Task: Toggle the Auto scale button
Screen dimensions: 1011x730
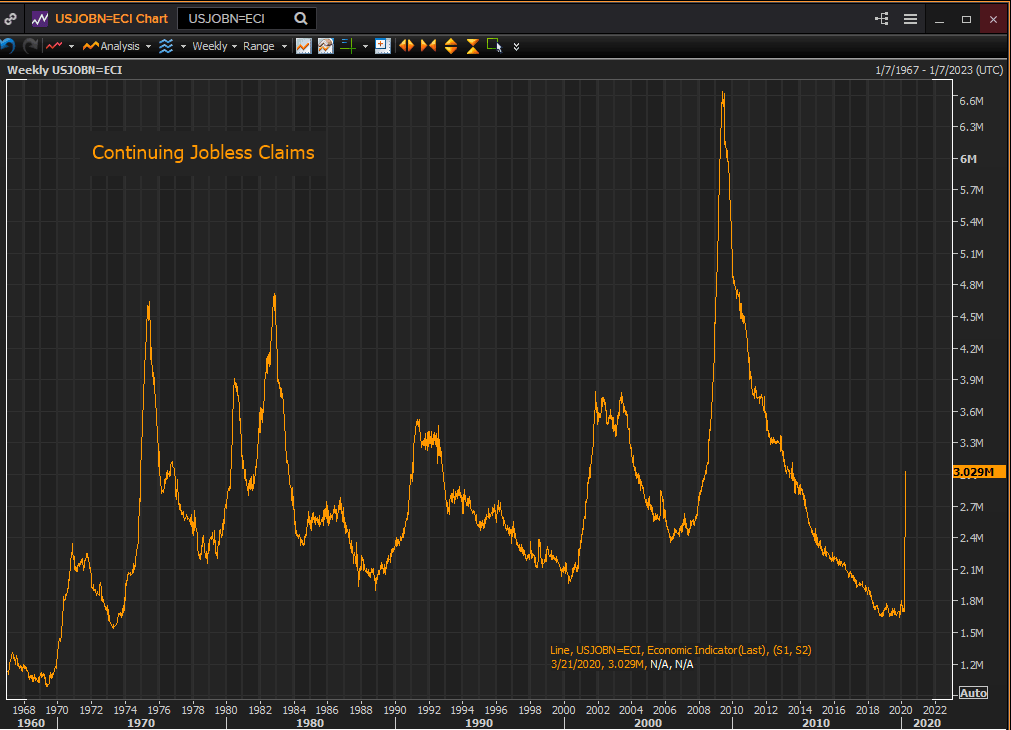Action: pyautogui.click(x=973, y=693)
